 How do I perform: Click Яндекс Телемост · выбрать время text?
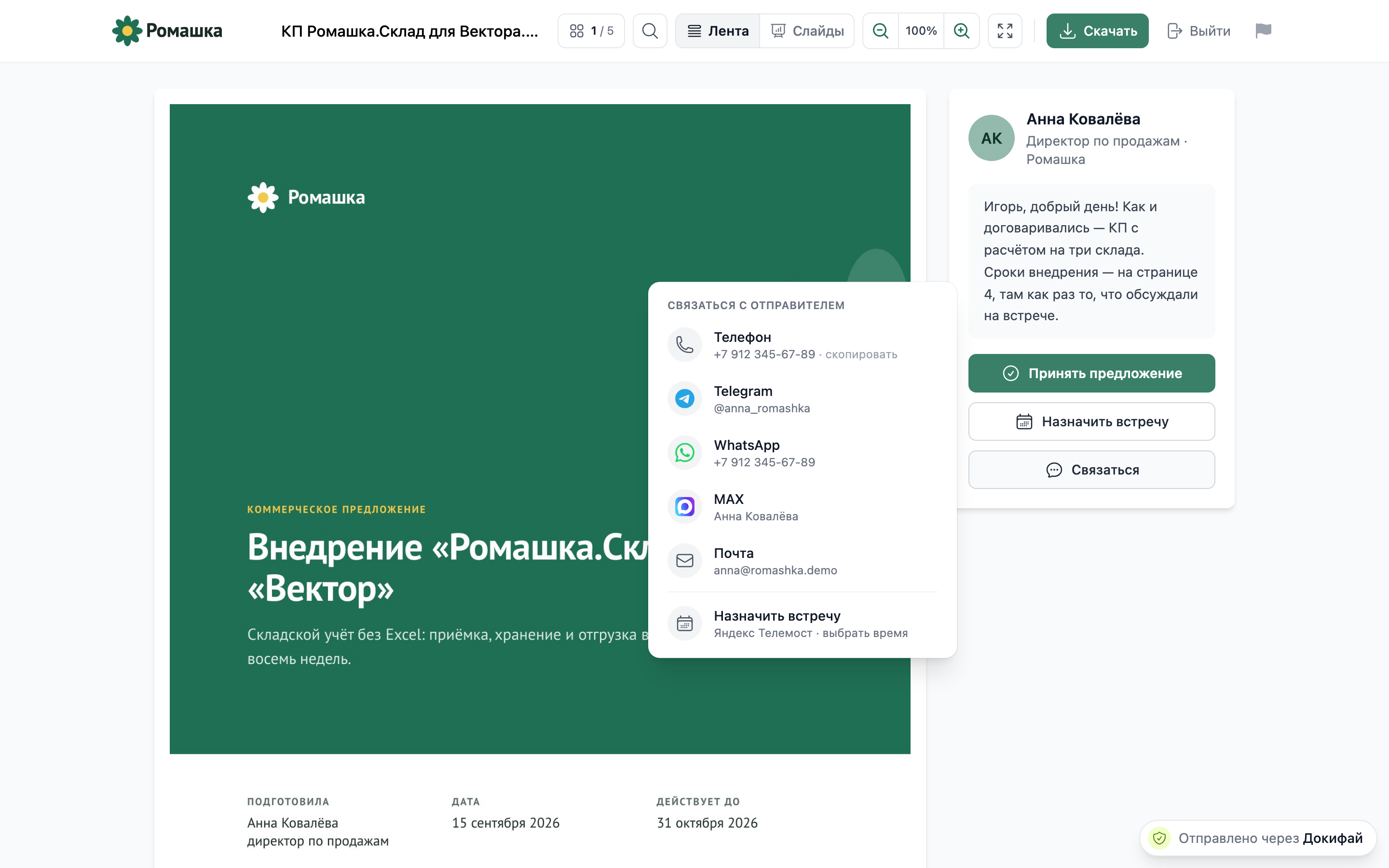coord(810,633)
